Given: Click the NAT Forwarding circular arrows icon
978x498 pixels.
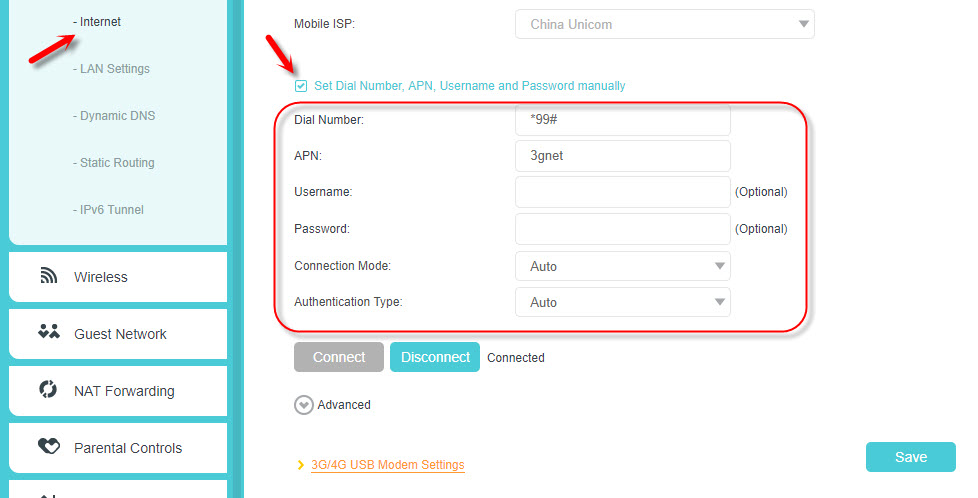Looking at the screenshot, I should tap(48, 389).
